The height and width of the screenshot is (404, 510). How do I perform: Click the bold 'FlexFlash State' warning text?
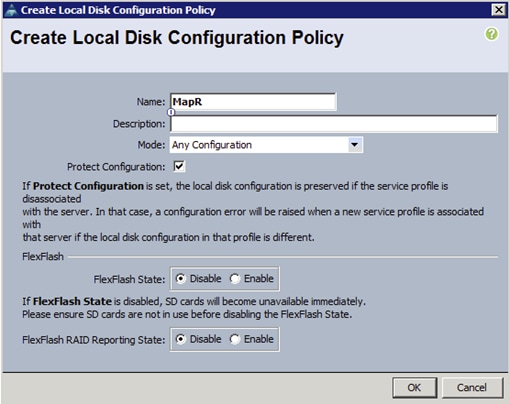coord(72,301)
